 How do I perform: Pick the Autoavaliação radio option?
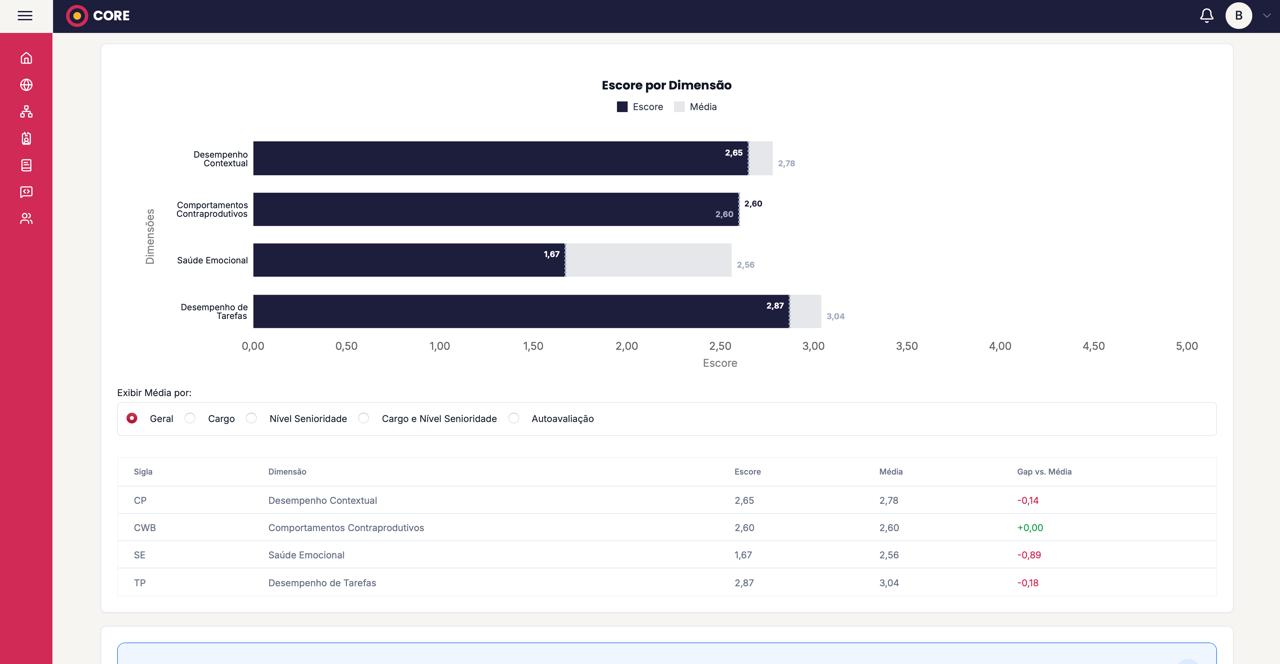click(514, 418)
